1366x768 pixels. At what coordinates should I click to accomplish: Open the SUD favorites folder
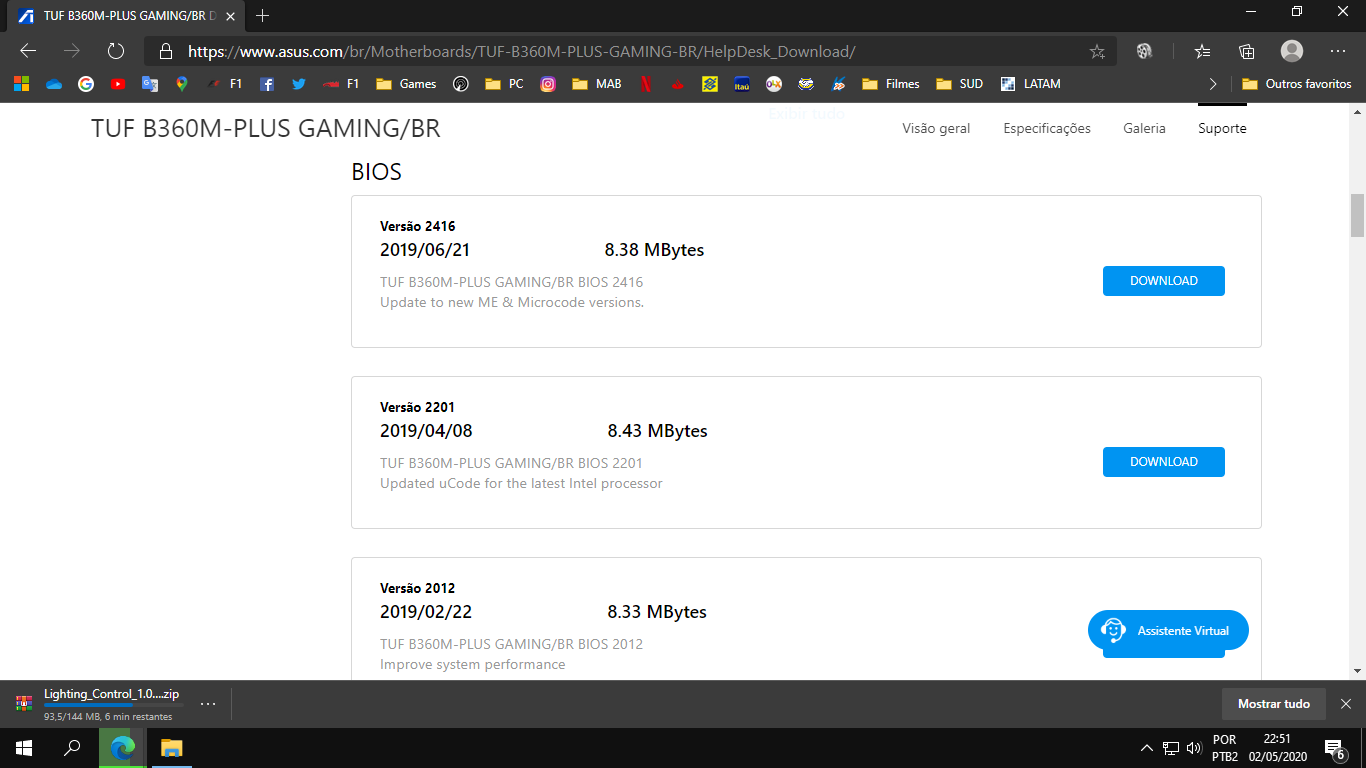coord(960,84)
